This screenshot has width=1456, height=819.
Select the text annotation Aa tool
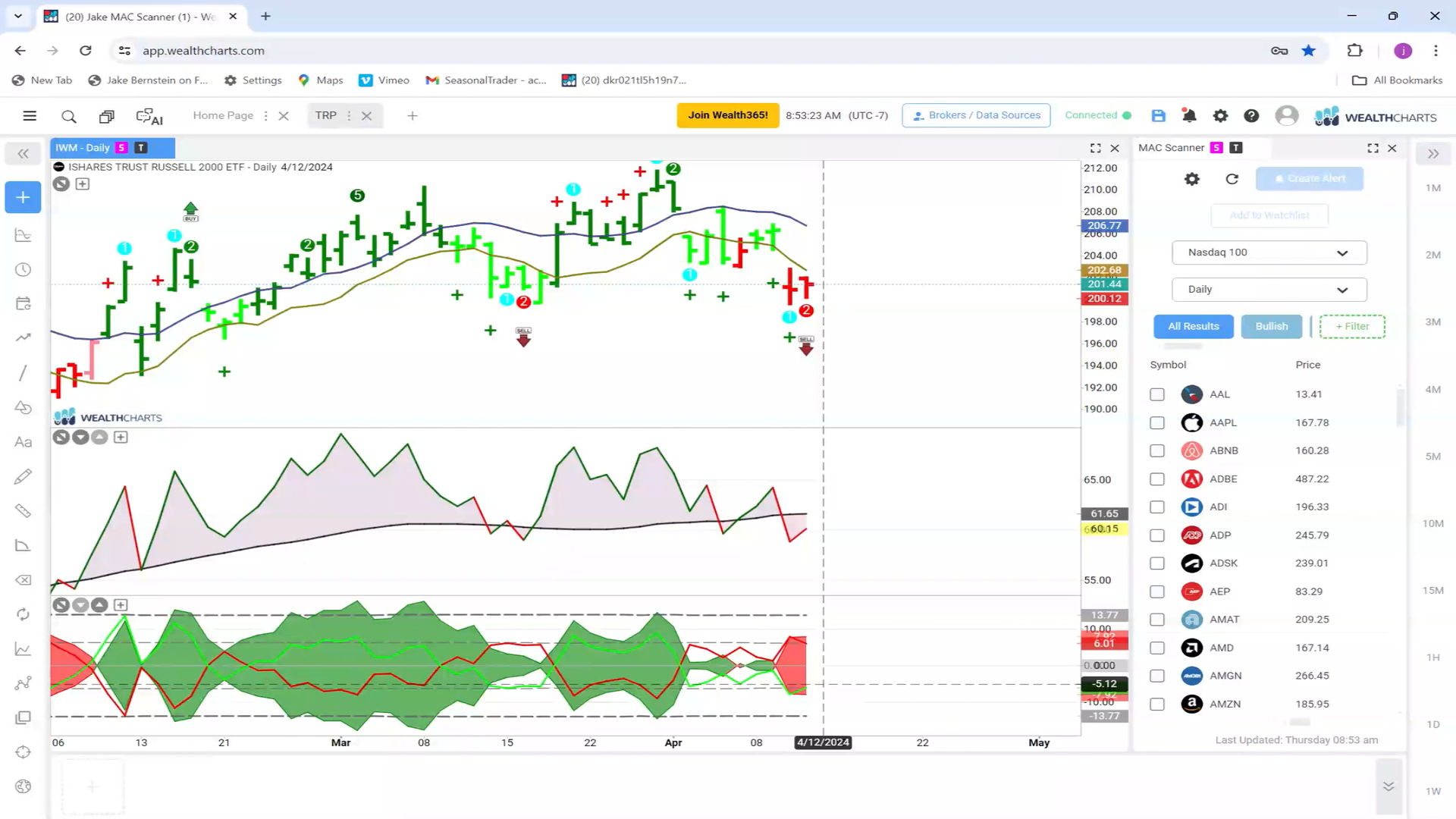click(x=23, y=442)
